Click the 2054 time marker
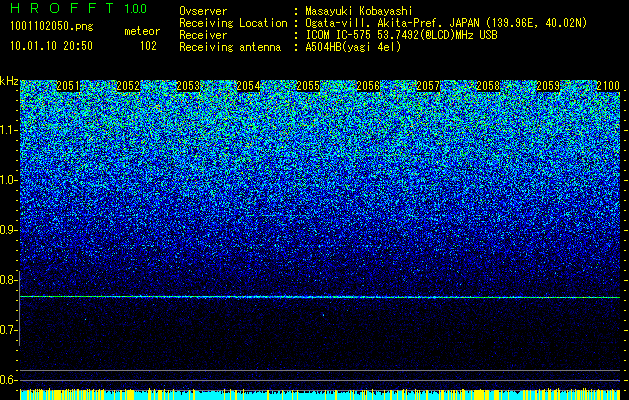Image resolution: width=629 pixels, height=400 pixels. [x=248, y=86]
